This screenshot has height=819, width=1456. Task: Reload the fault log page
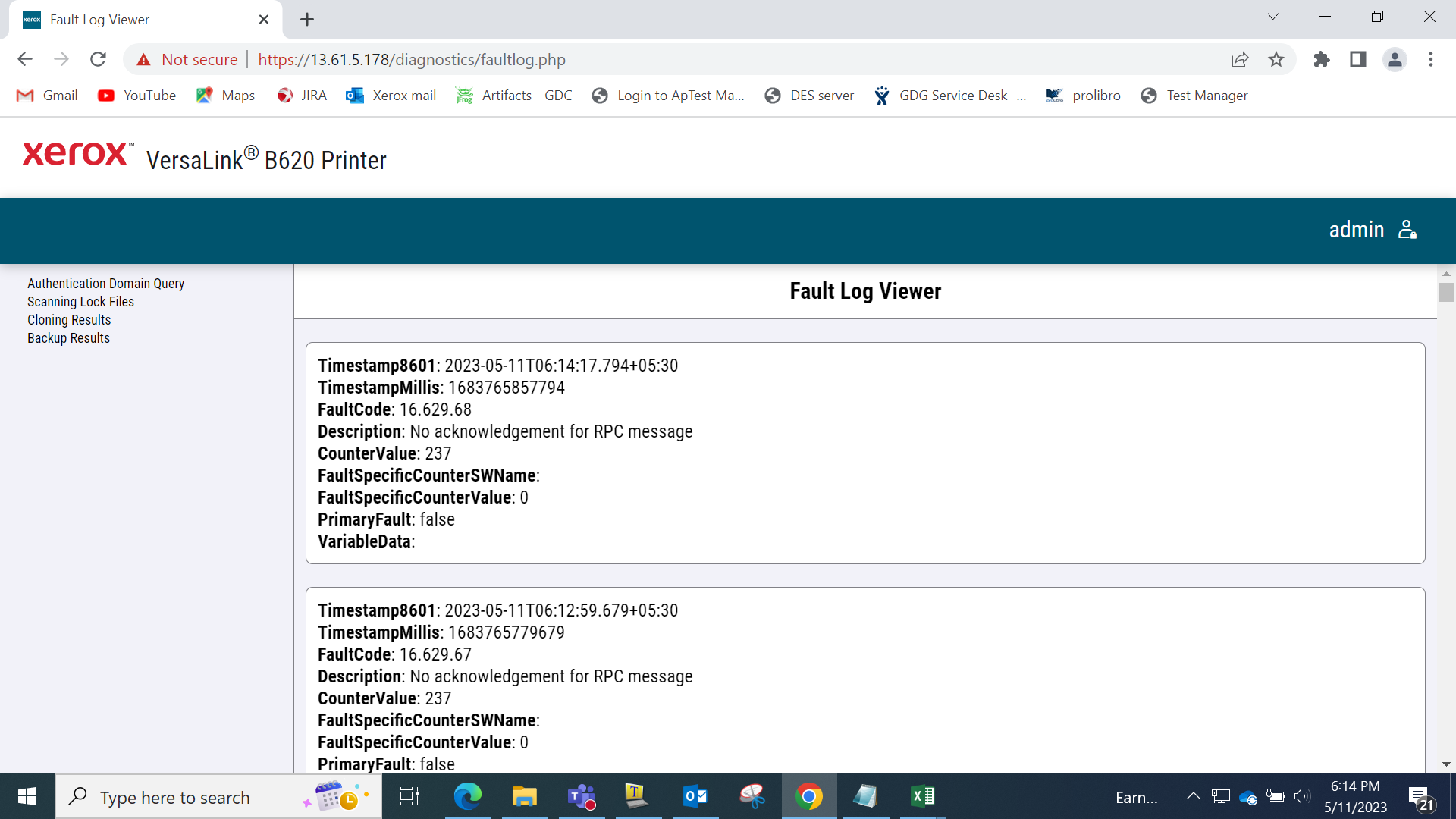pos(98,59)
